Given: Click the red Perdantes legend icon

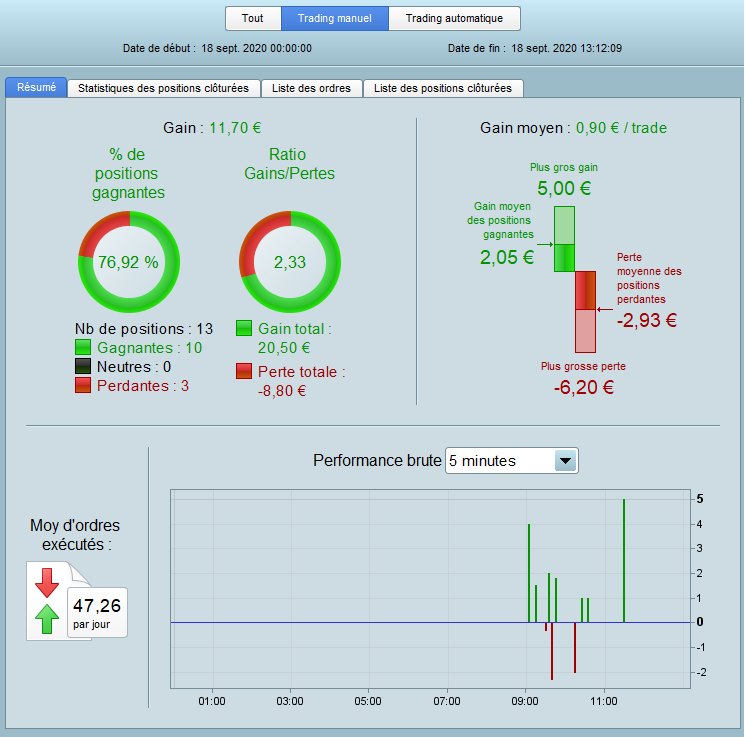Looking at the screenshot, I should pos(83,386).
